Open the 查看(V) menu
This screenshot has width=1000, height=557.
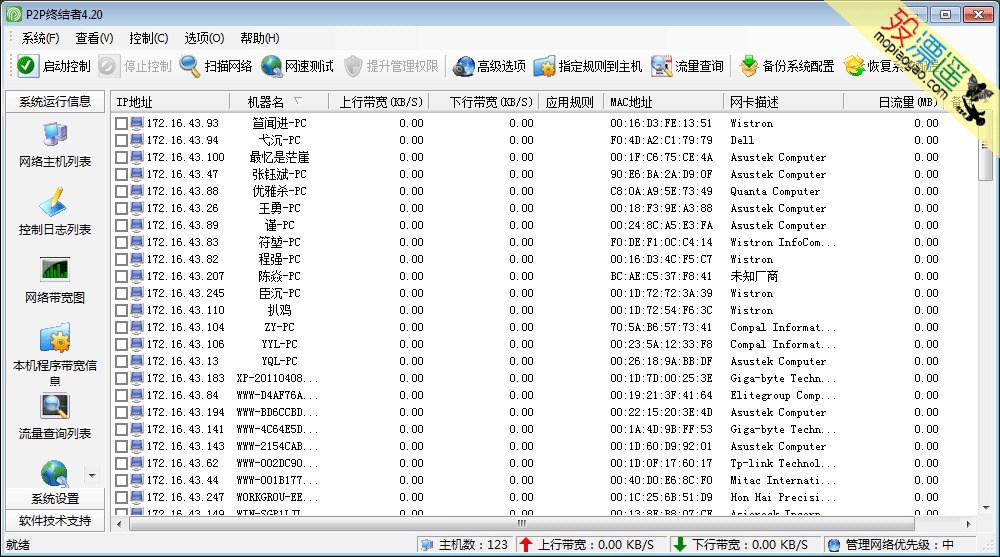[94, 38]
